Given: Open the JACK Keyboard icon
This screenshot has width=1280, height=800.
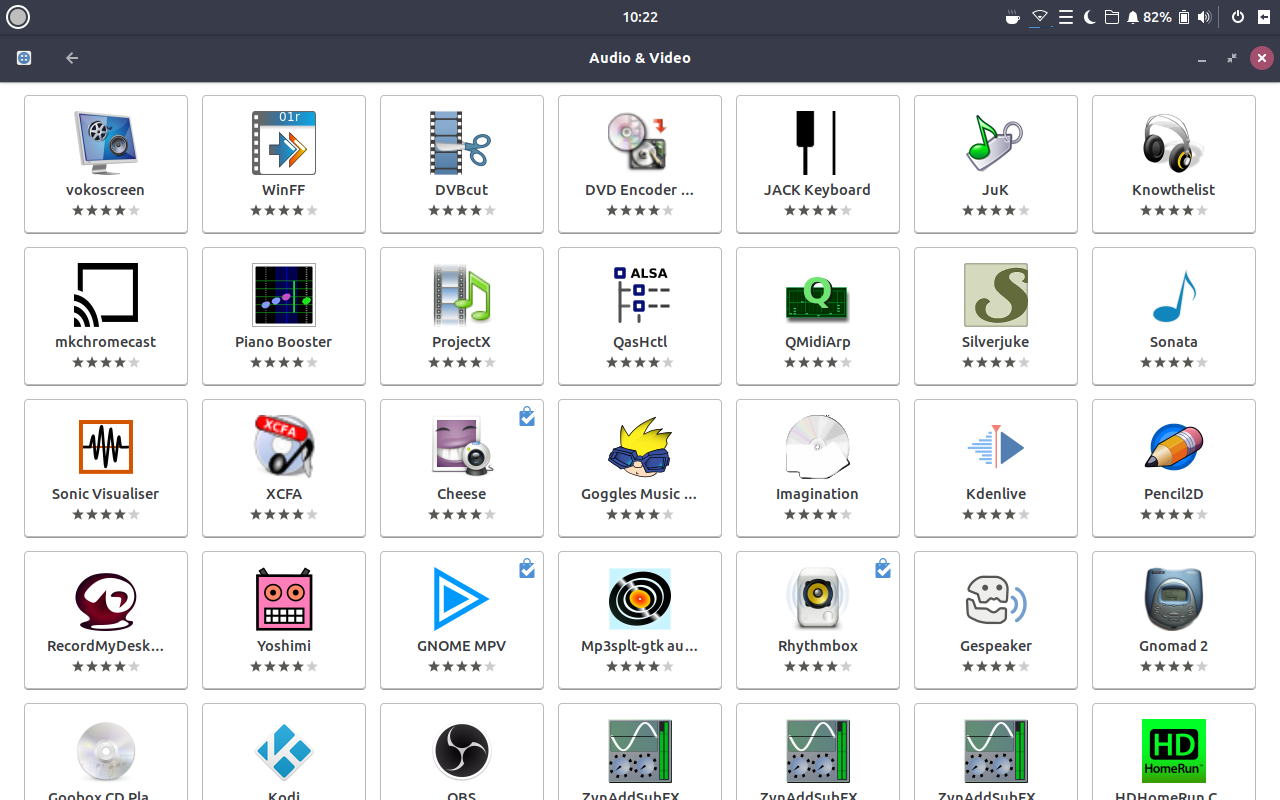Looking at the screenshot, I should tap(818, 143).
